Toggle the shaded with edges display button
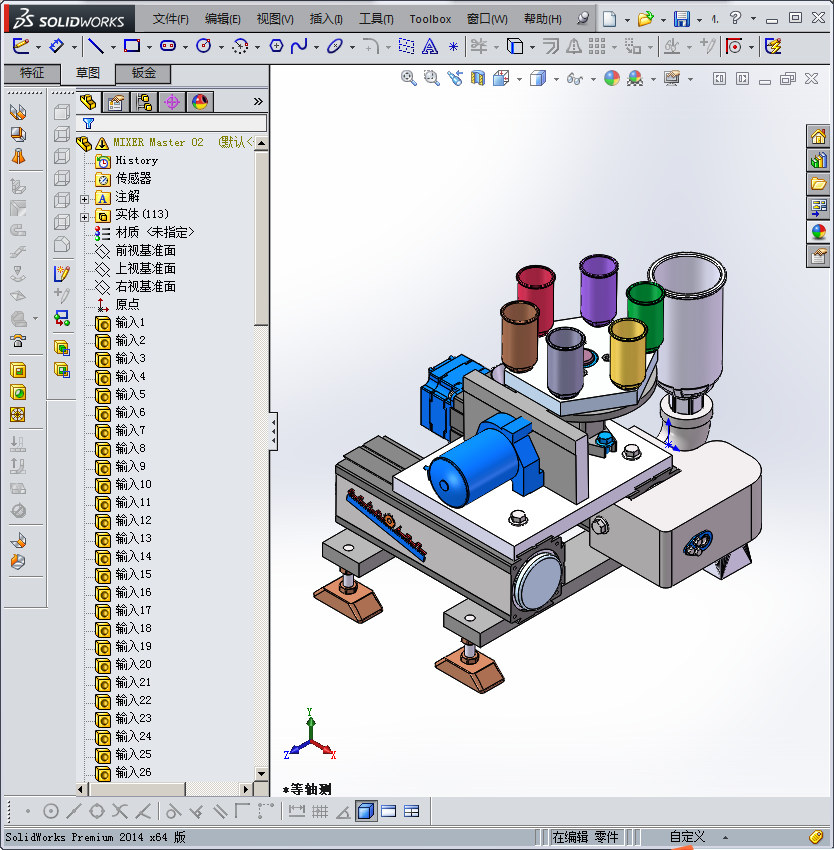 pos(366,812)
